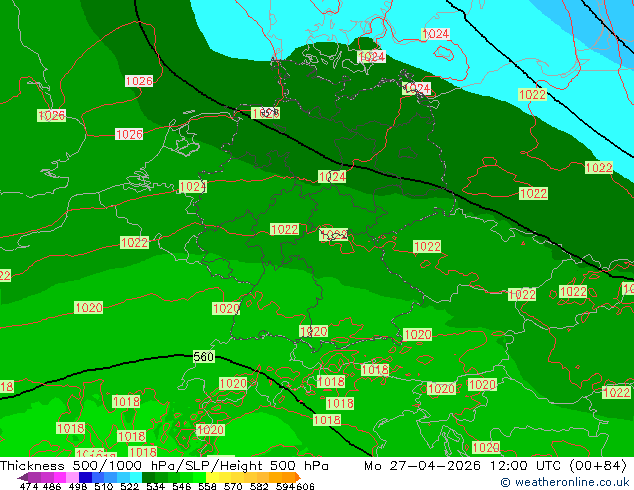Click the 486 scale value
The width and height of the screenshot is (634, 490).
pos(52,486)
